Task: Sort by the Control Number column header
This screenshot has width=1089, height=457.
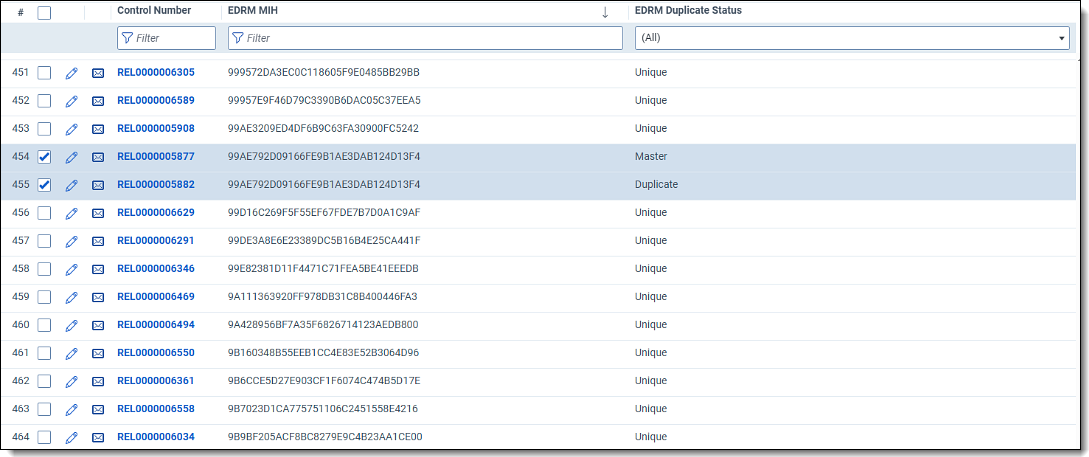Action: [x=154, y=11]
